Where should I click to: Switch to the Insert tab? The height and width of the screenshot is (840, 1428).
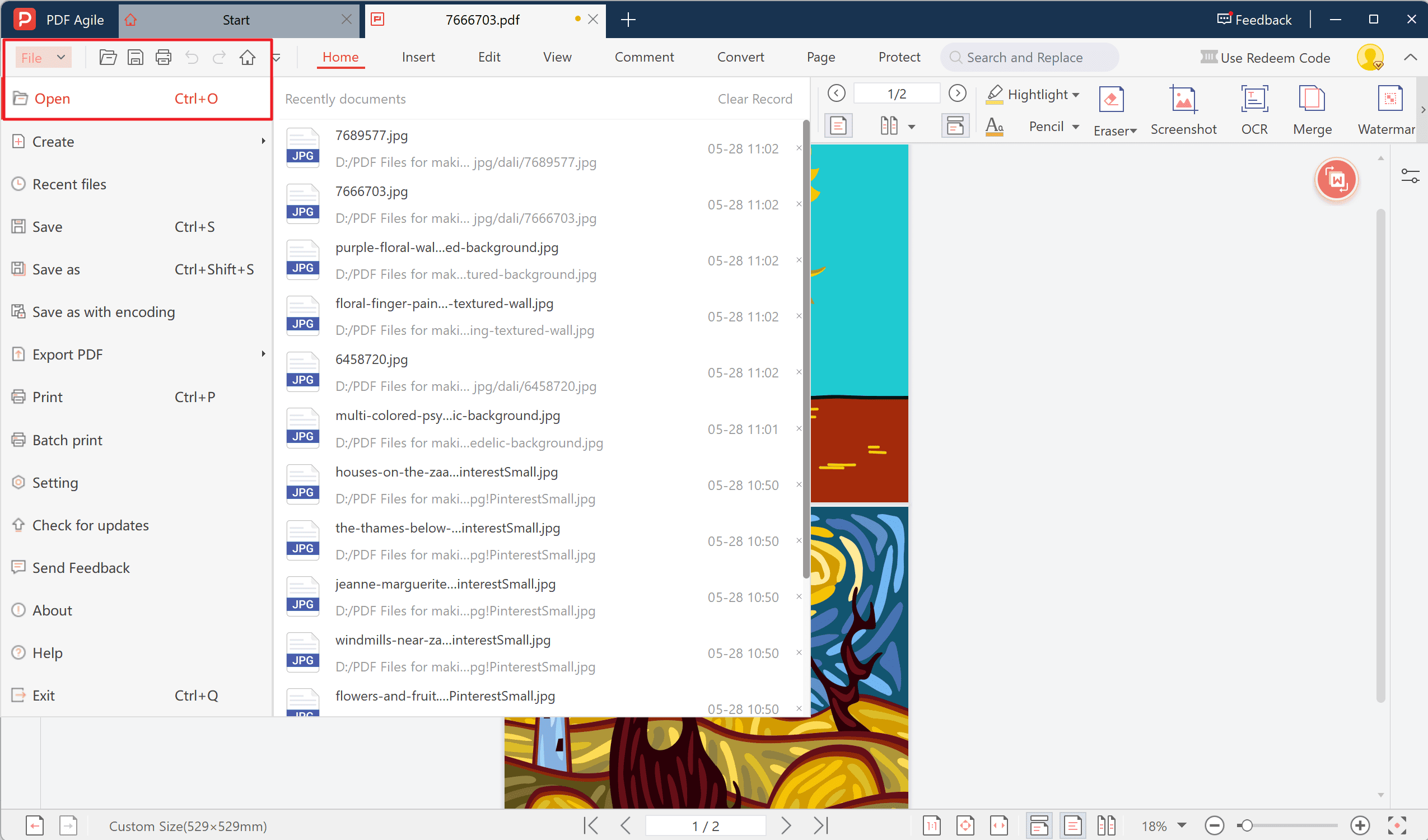[418, 57]
